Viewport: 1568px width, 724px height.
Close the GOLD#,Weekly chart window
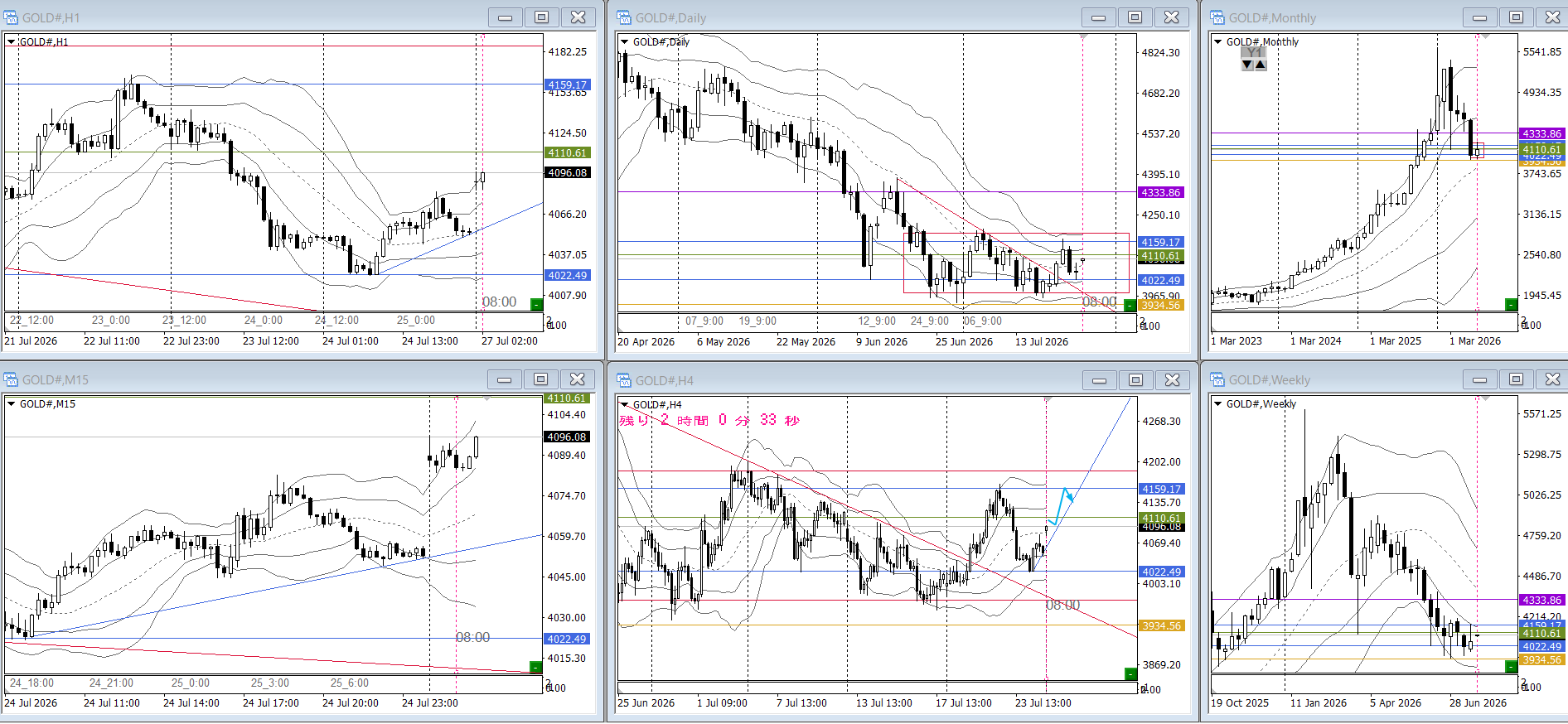1552,379
